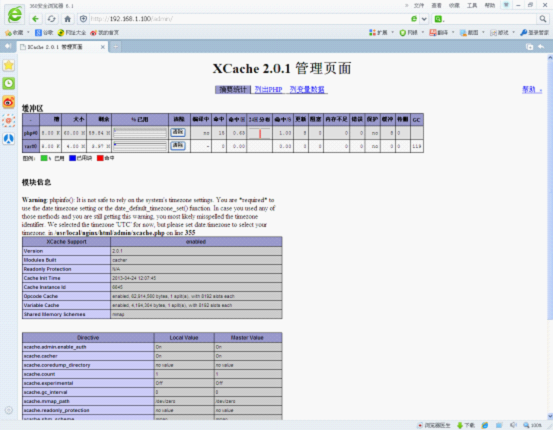Image resolution: width=553 pixels, height=430 pixels.
Task: Open the 收藏 menu in the title bar
Action: click(454, 5)
